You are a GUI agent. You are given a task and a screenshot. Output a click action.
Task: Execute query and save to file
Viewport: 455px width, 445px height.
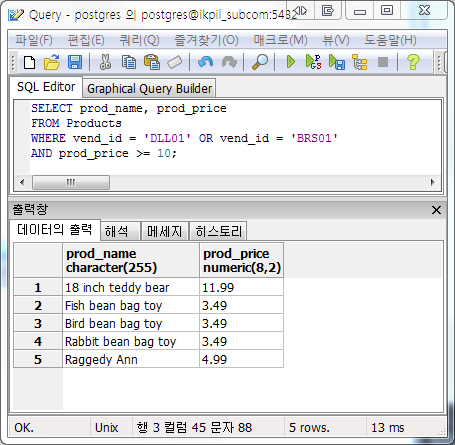click(x=337, y=62)
